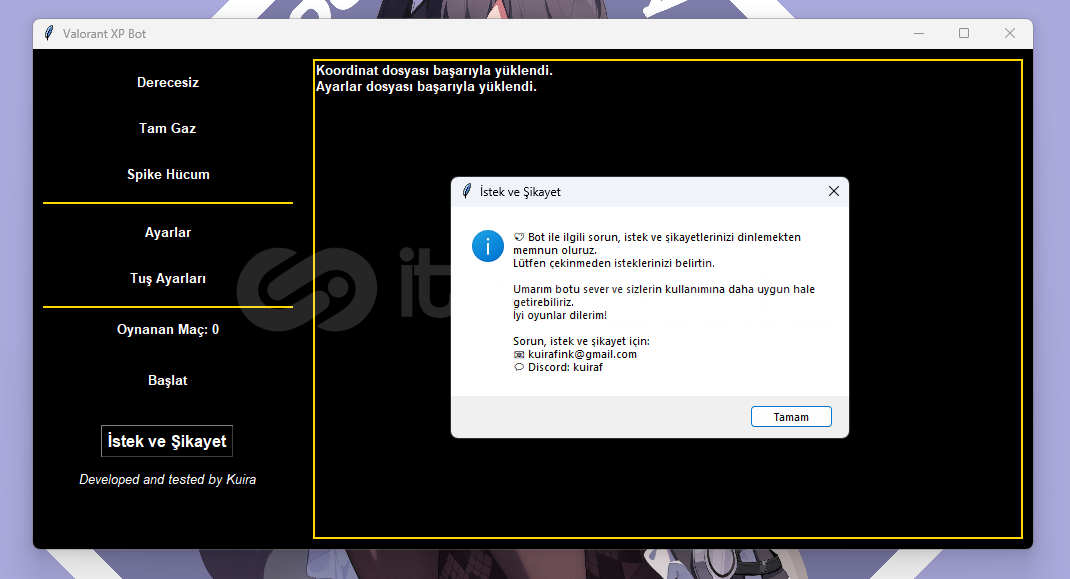1070x579 pixels.
Task: Maximize the Valorant XP Bot window
Action: coord(964,33)
